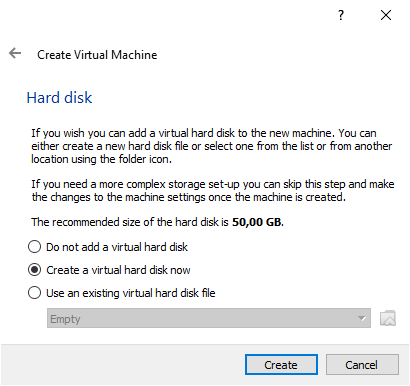Select the "Do not add a virtual hard disk" radio button
410x386 pixels.
[34, 247]
